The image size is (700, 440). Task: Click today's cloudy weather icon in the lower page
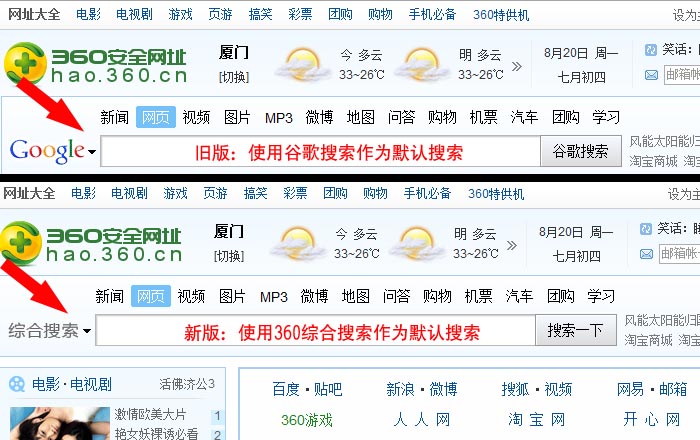297,243
